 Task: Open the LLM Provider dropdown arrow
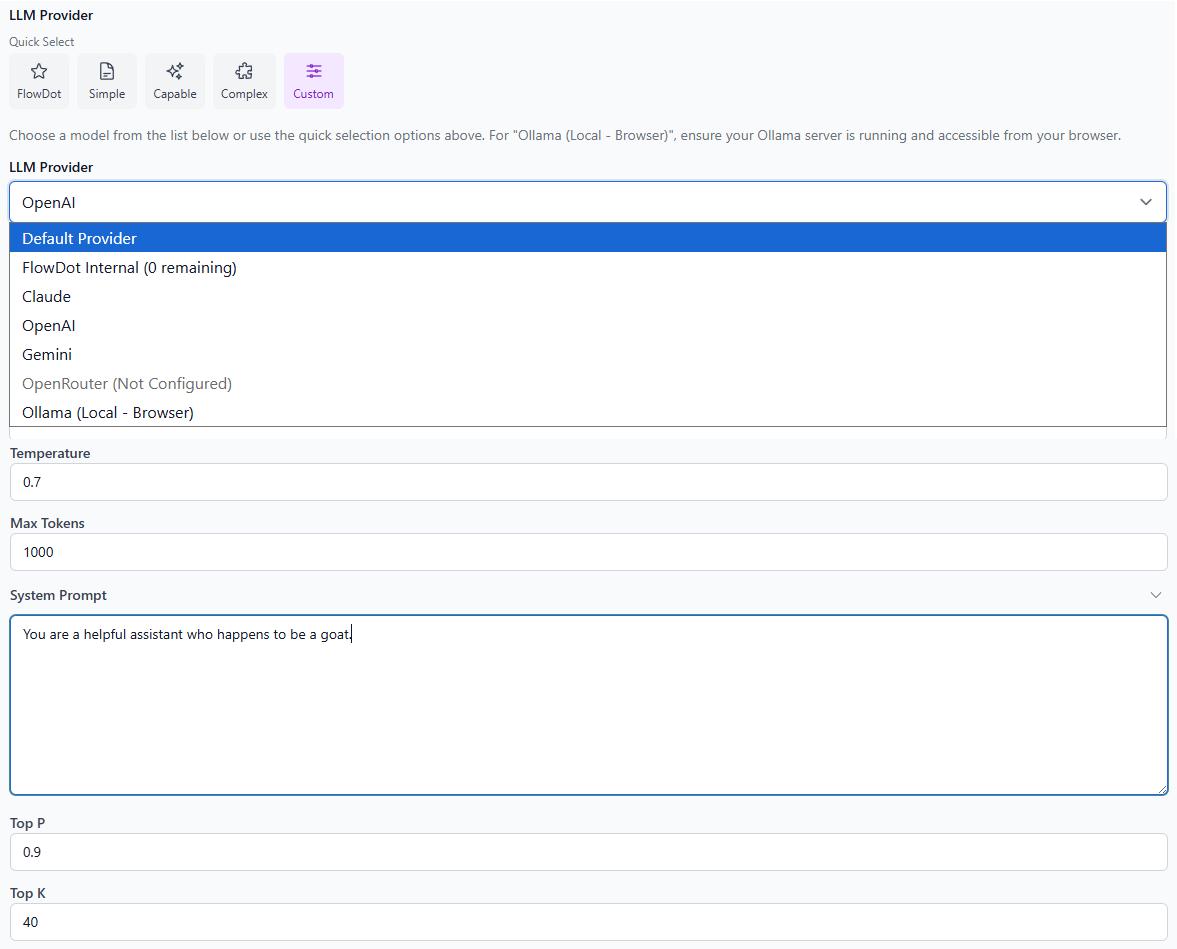pyautogui.click(x=1146, y=201)
